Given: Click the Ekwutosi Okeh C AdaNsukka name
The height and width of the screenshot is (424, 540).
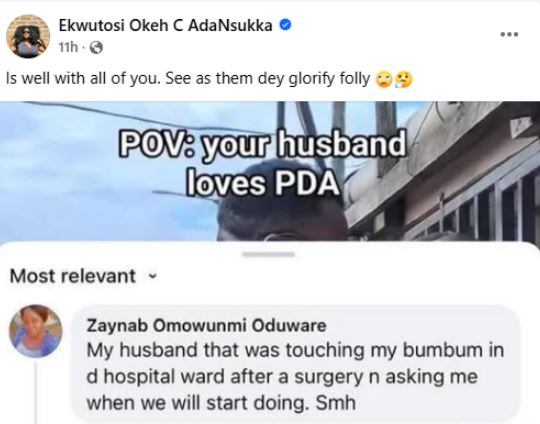Looking at the screenshot, I should (x=165, y=25).
